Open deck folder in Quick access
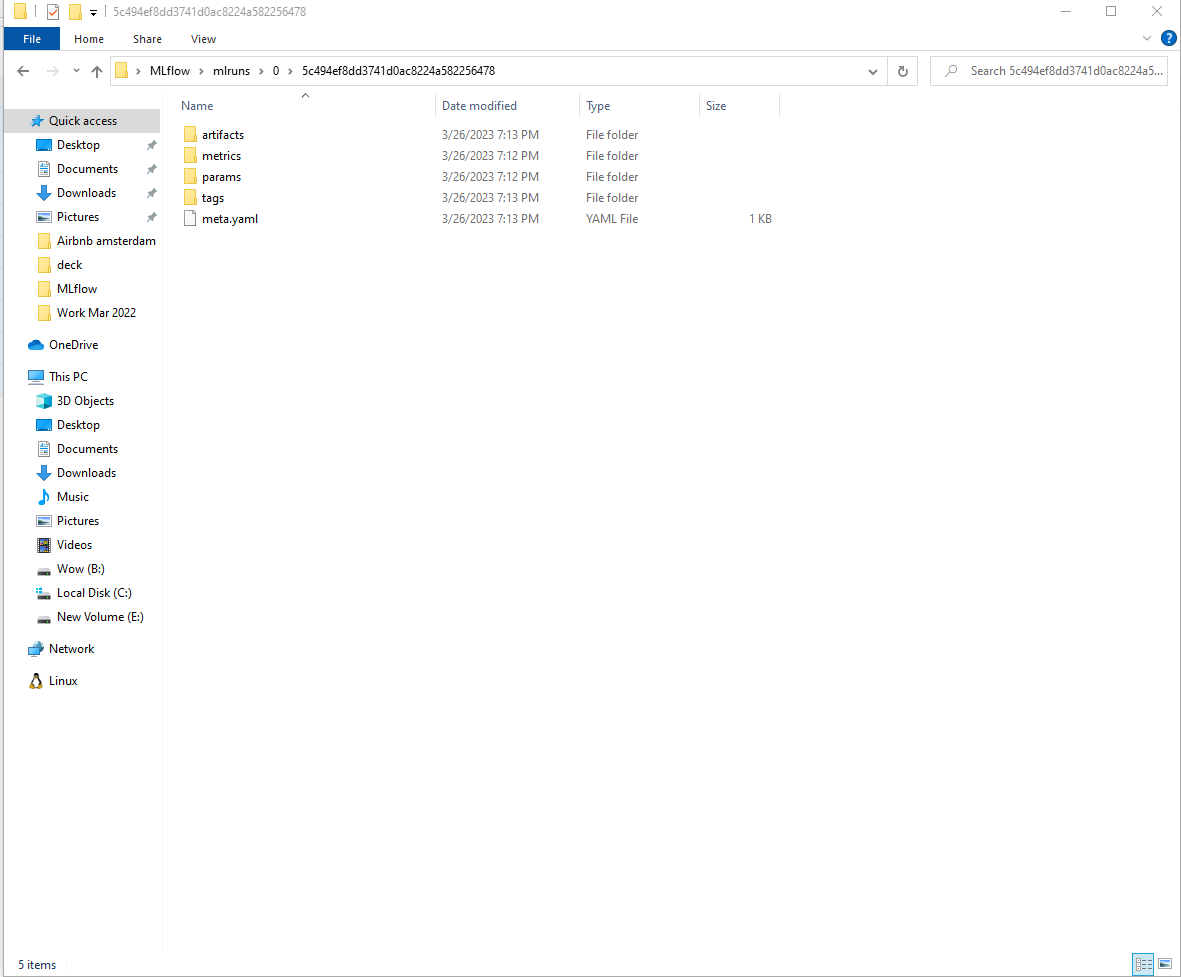Viewport: 1181px width, 977px height. click(69, 265)
